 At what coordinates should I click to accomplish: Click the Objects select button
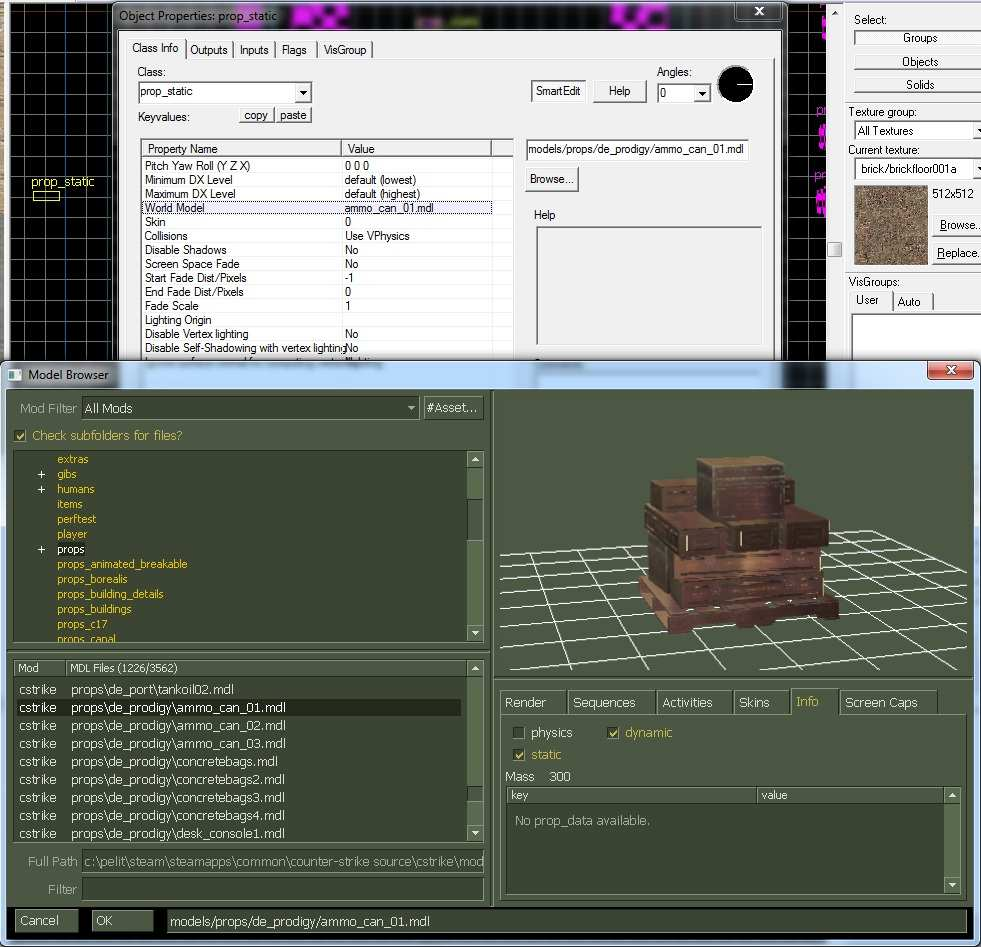point(918,62)
